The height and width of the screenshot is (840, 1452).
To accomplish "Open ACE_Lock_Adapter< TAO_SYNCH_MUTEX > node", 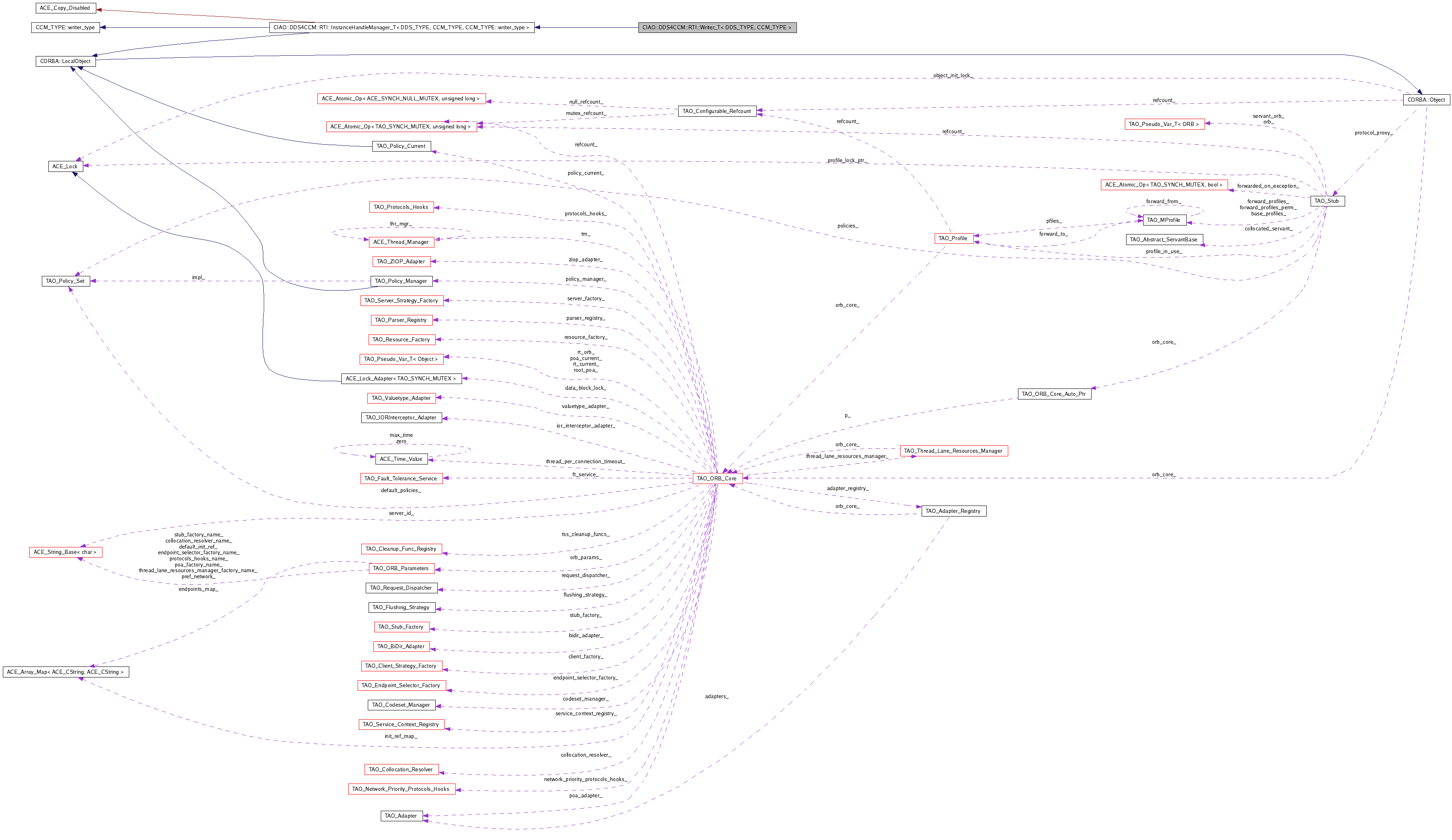I will coord(401,379).
